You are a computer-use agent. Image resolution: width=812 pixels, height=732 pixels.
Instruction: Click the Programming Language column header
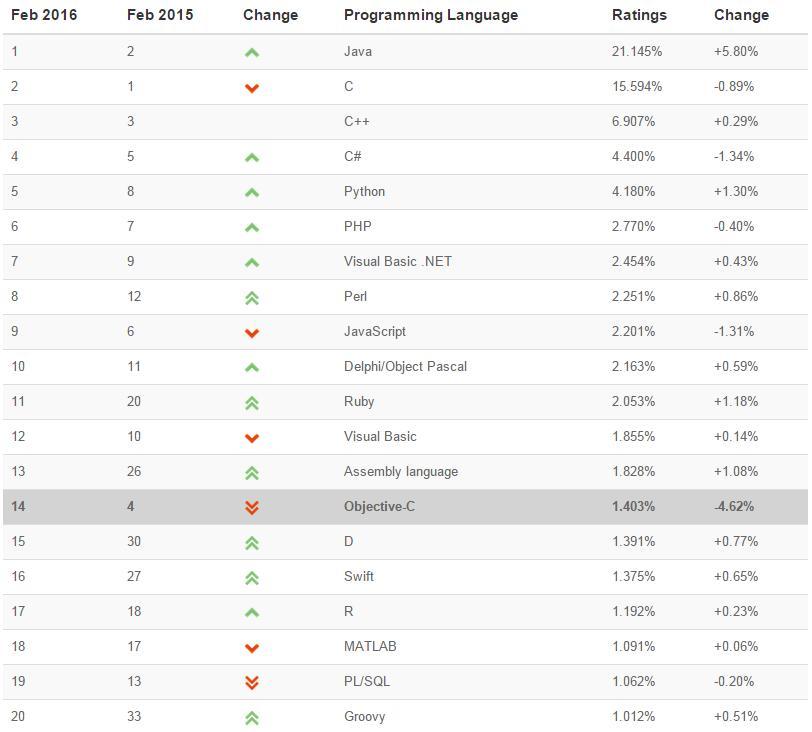430,15
